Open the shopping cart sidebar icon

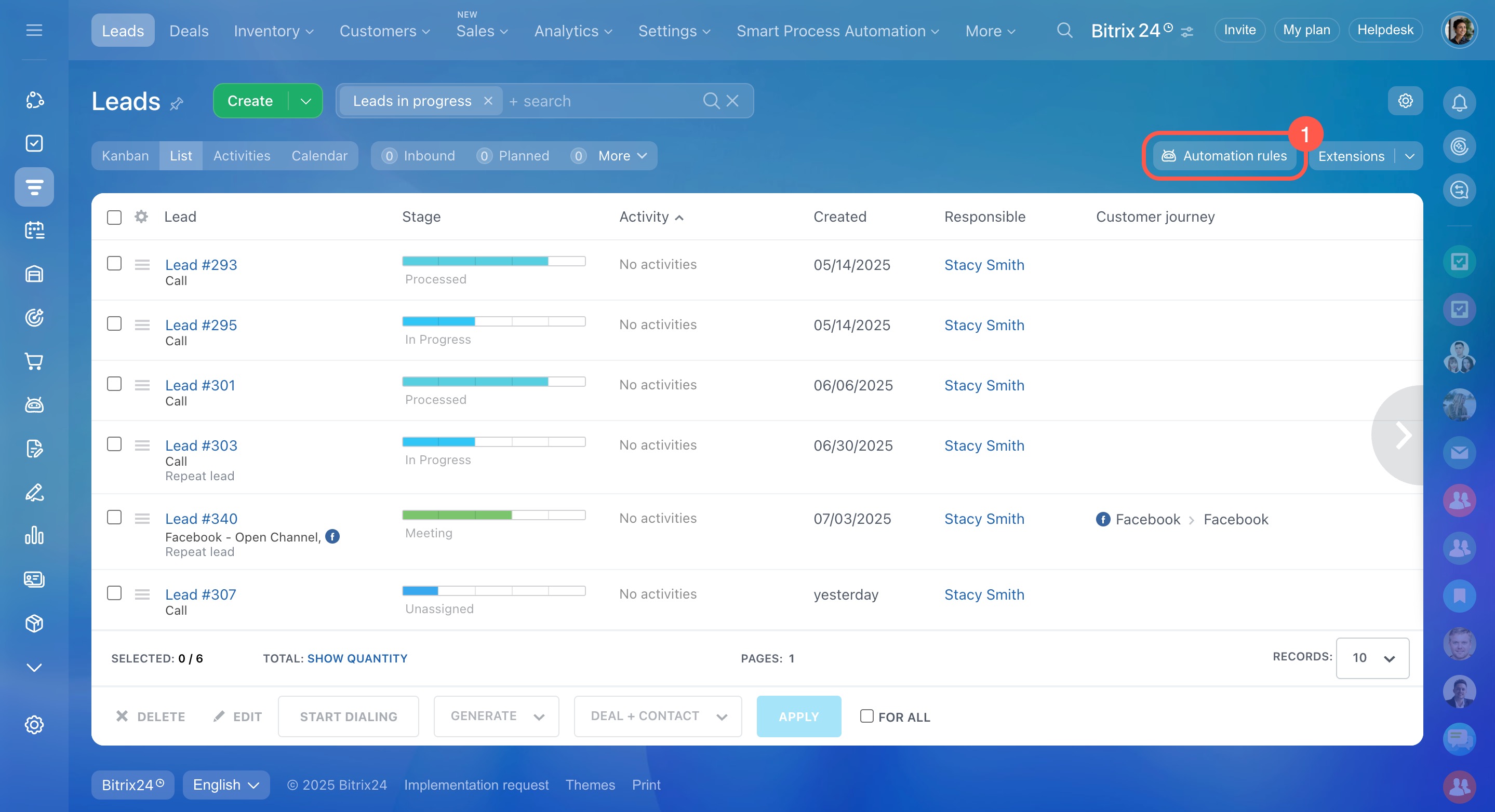pyautogui.click(x=34, y=361)
